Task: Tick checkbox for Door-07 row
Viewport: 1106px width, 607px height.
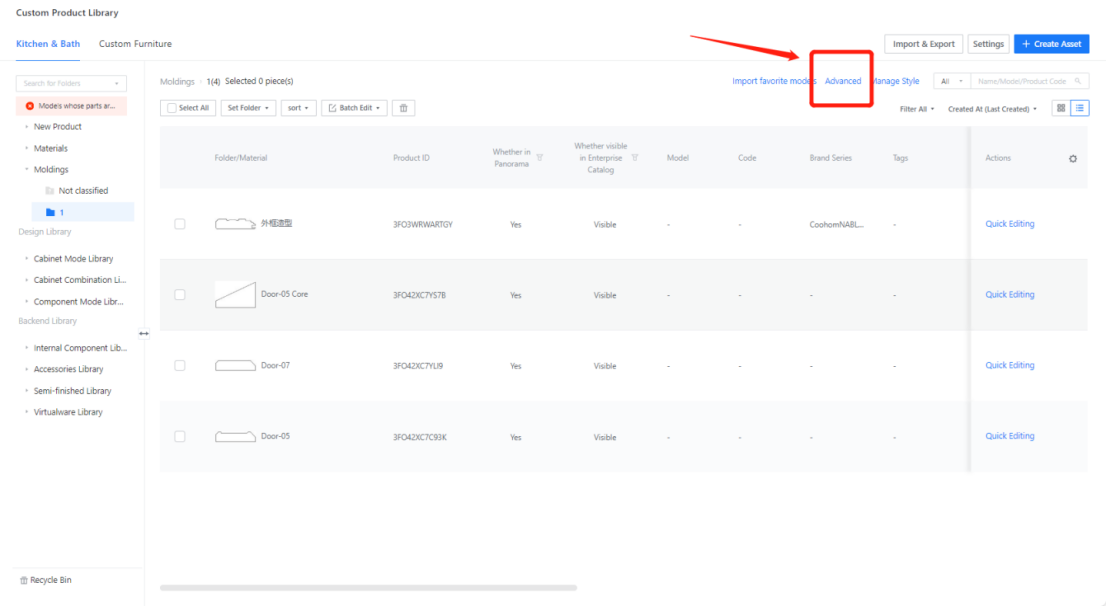Action: pyautogui.click(x=180, y=365)
